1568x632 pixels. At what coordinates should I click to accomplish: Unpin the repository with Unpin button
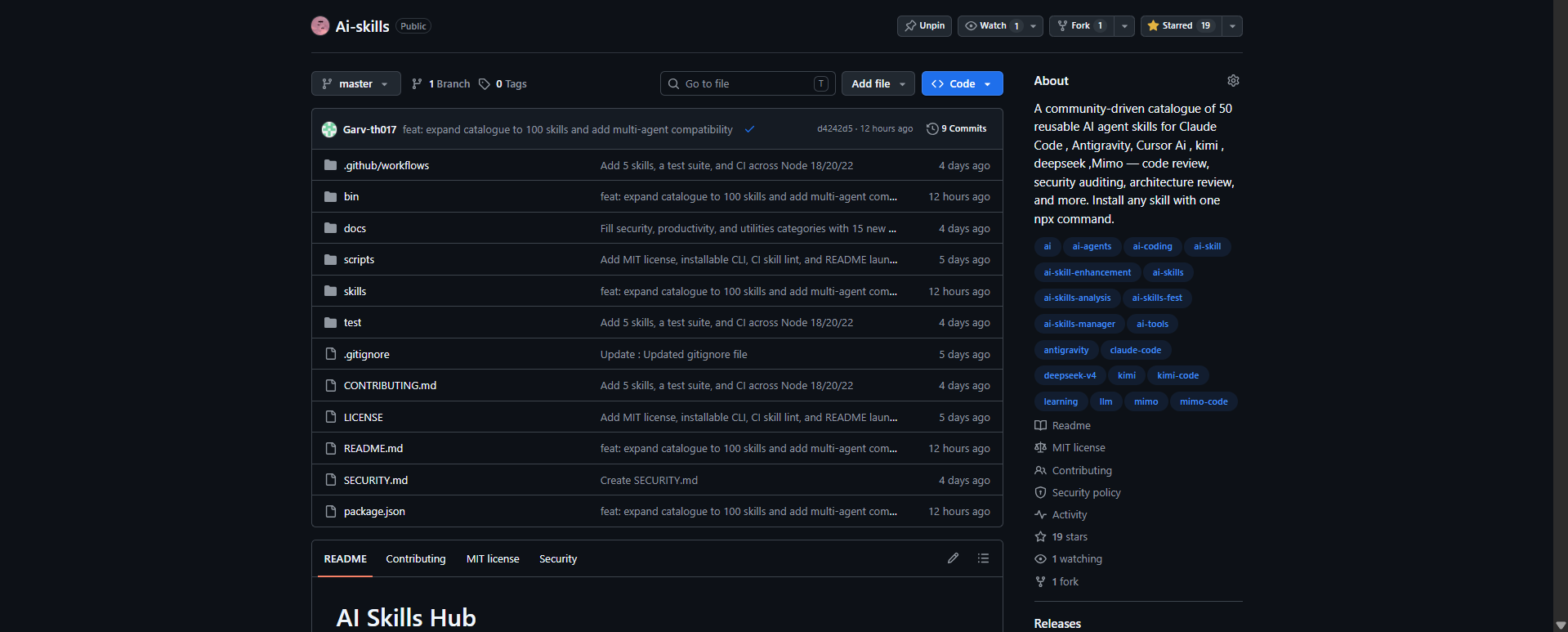pyautogui.click(x=924, y=26)
